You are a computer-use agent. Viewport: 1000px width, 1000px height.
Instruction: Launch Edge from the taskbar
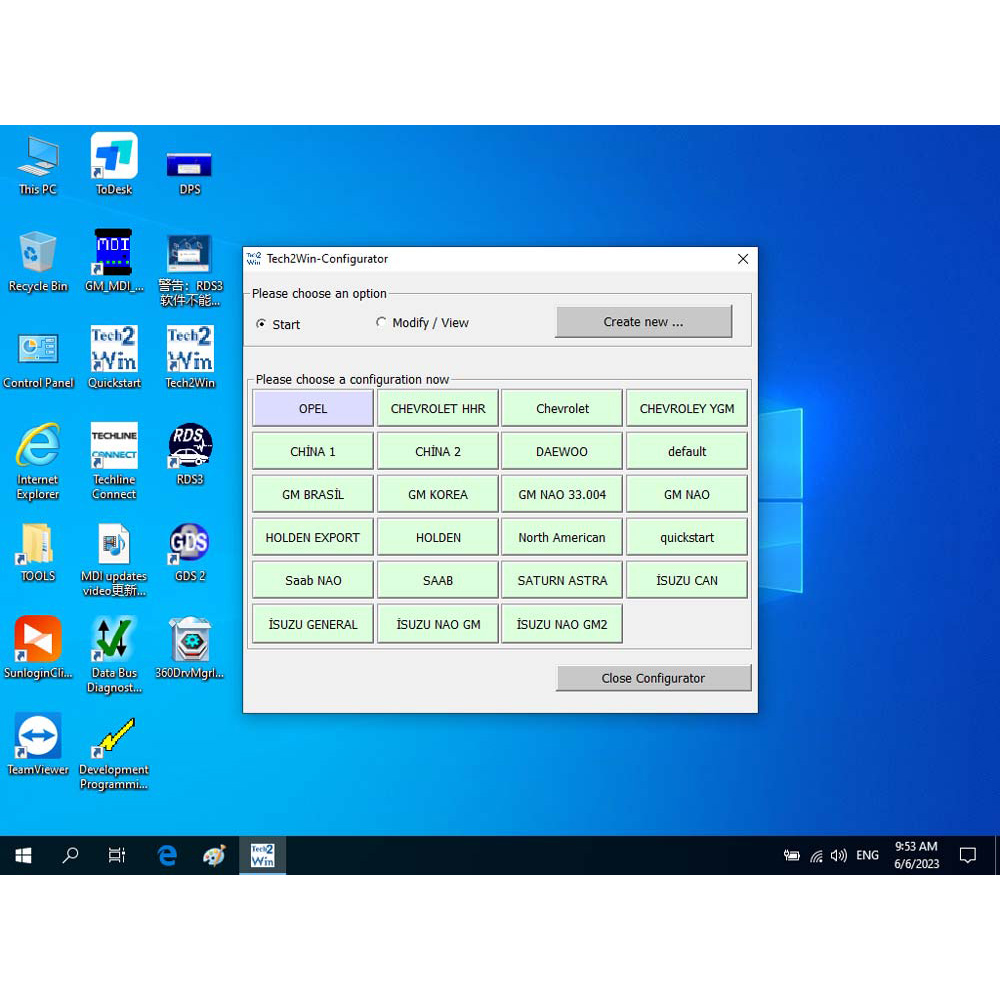click(x=167, y=855)
